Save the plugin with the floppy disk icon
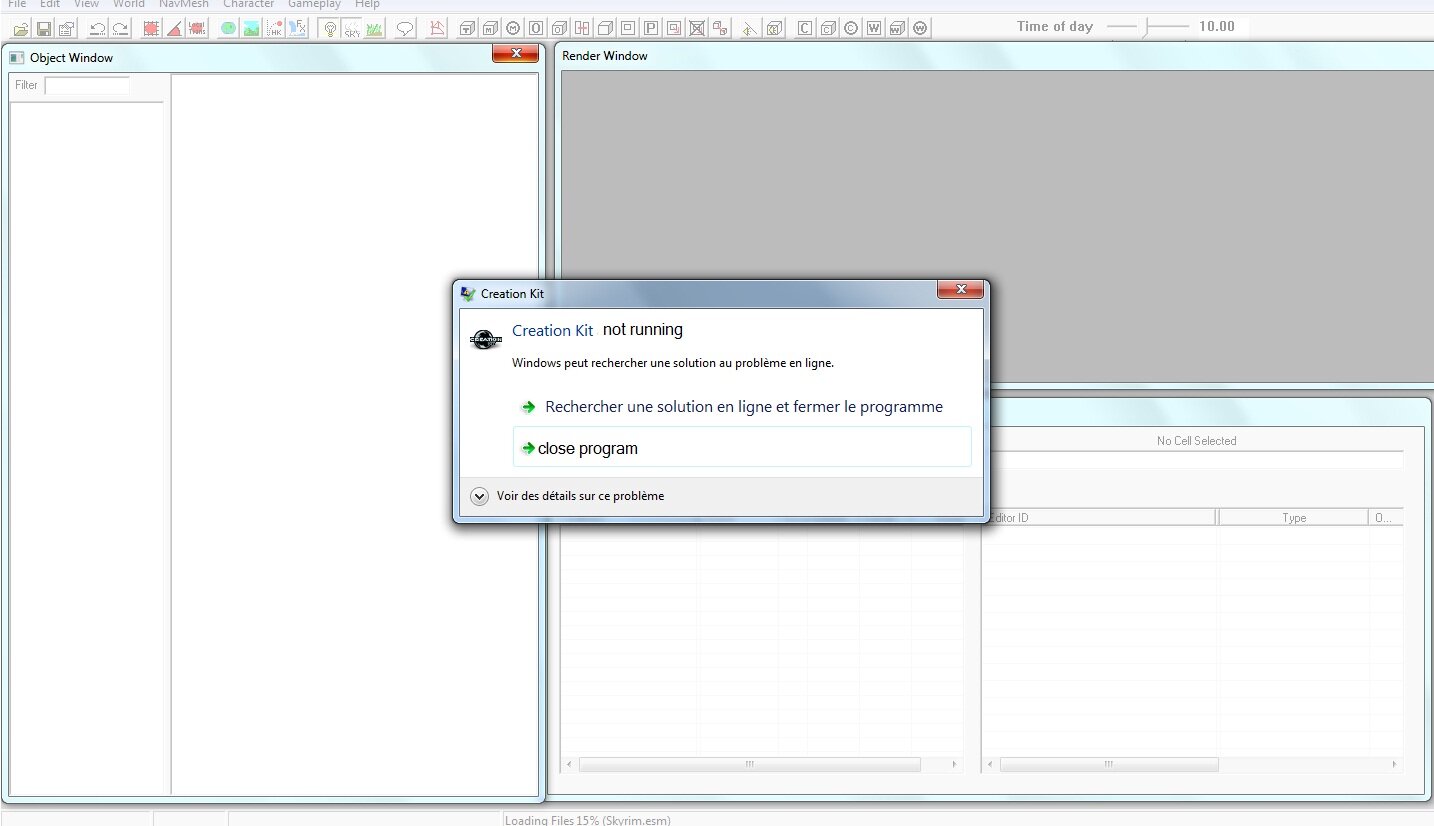1434x826 pixels. coord(44,28)
